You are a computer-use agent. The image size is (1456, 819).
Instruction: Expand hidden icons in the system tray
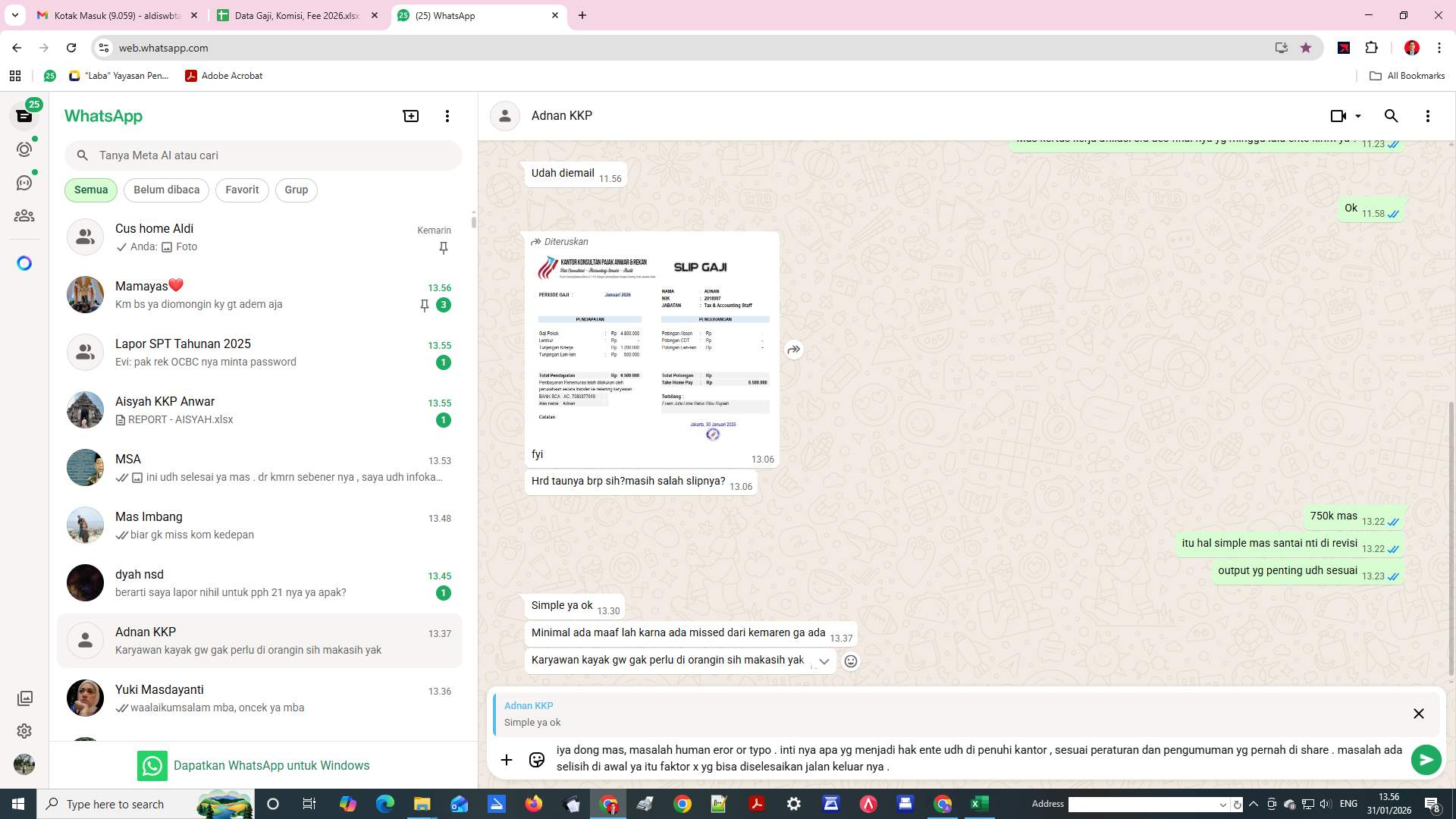coord(1253,804)
